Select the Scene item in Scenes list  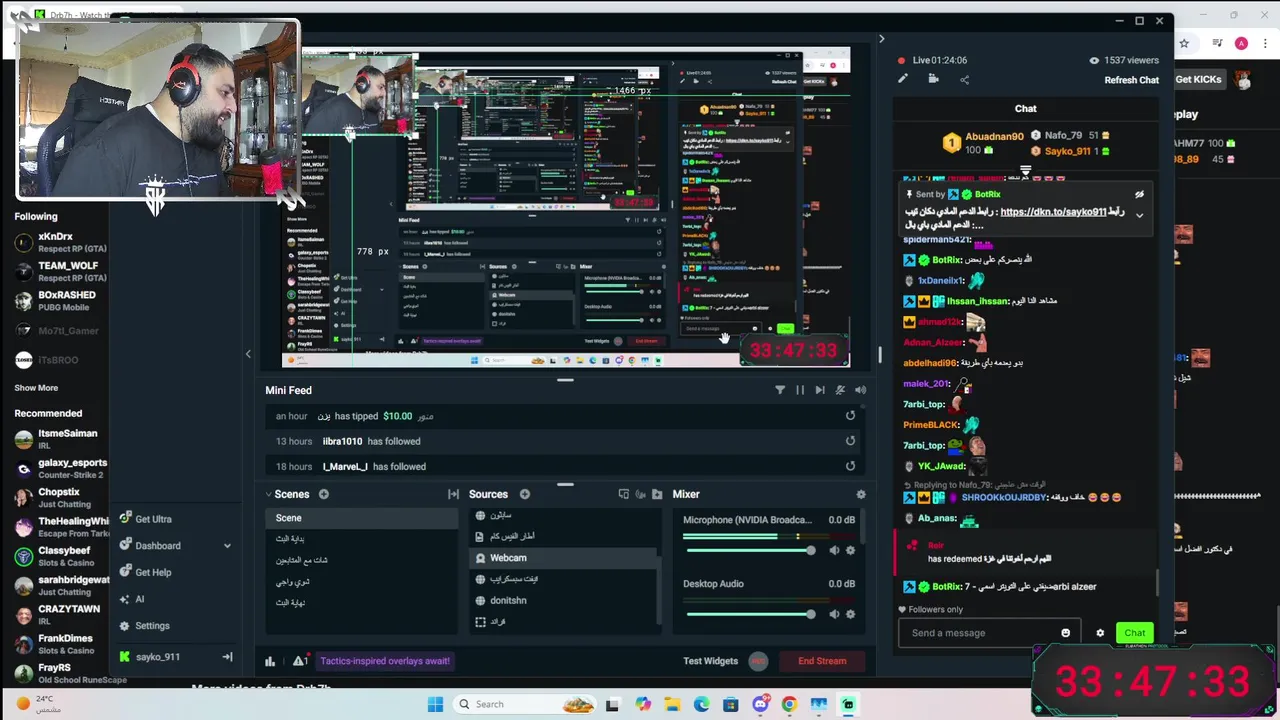coord(361,518)
